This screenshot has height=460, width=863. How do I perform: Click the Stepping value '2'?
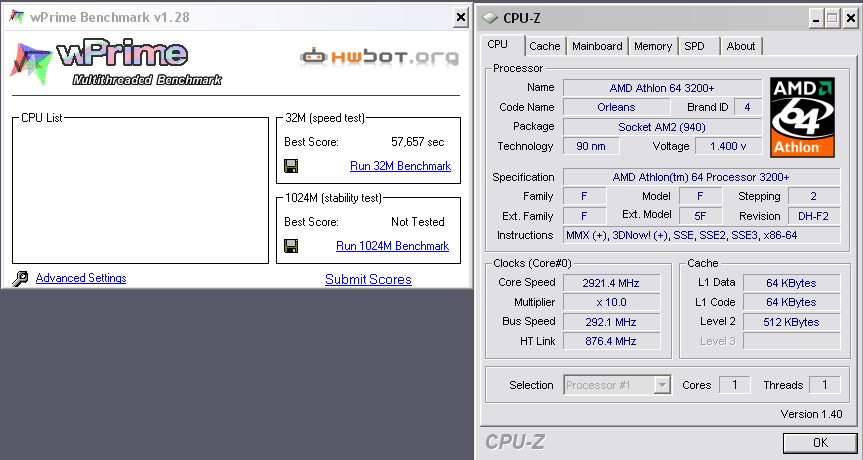click(x=813, y=196)
